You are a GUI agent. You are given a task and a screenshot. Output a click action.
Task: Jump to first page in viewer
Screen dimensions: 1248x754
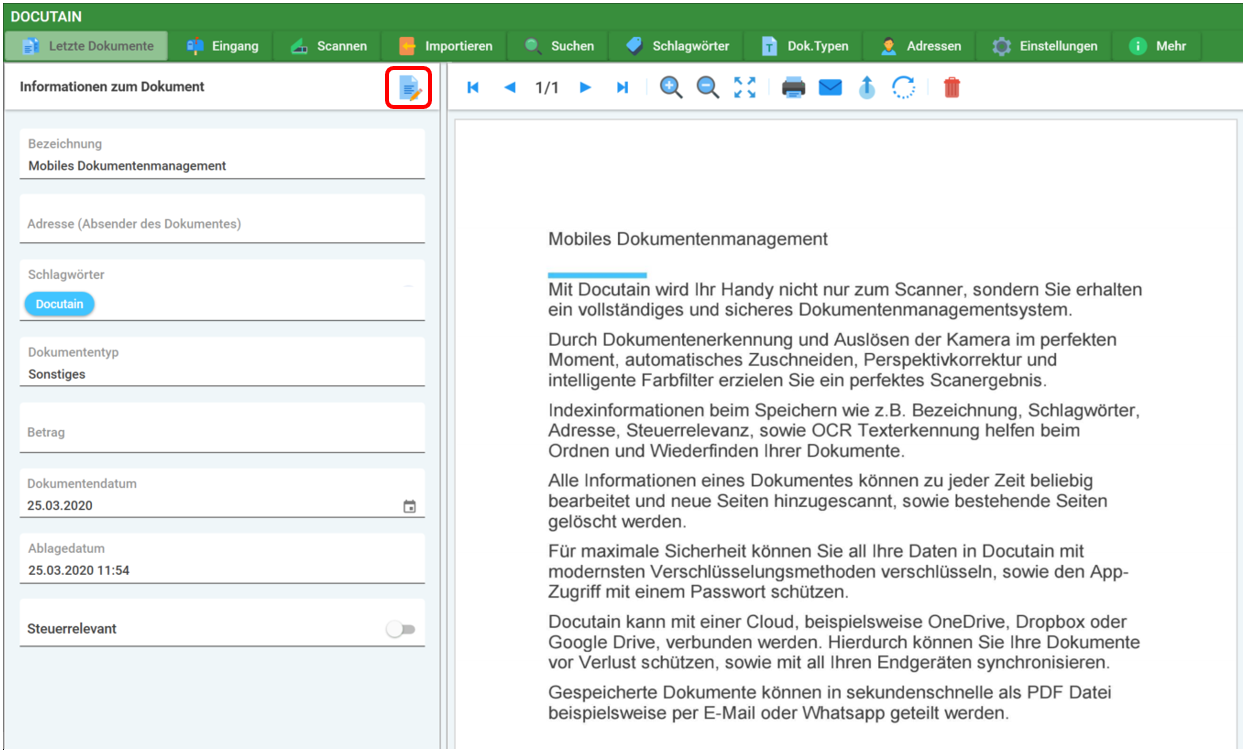click(x=473, y=88)
